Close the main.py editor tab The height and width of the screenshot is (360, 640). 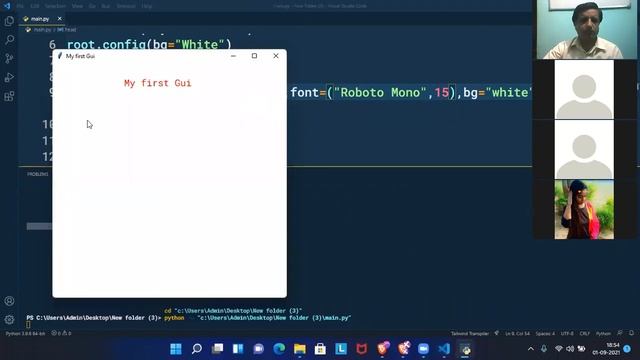tap(60, 19)
